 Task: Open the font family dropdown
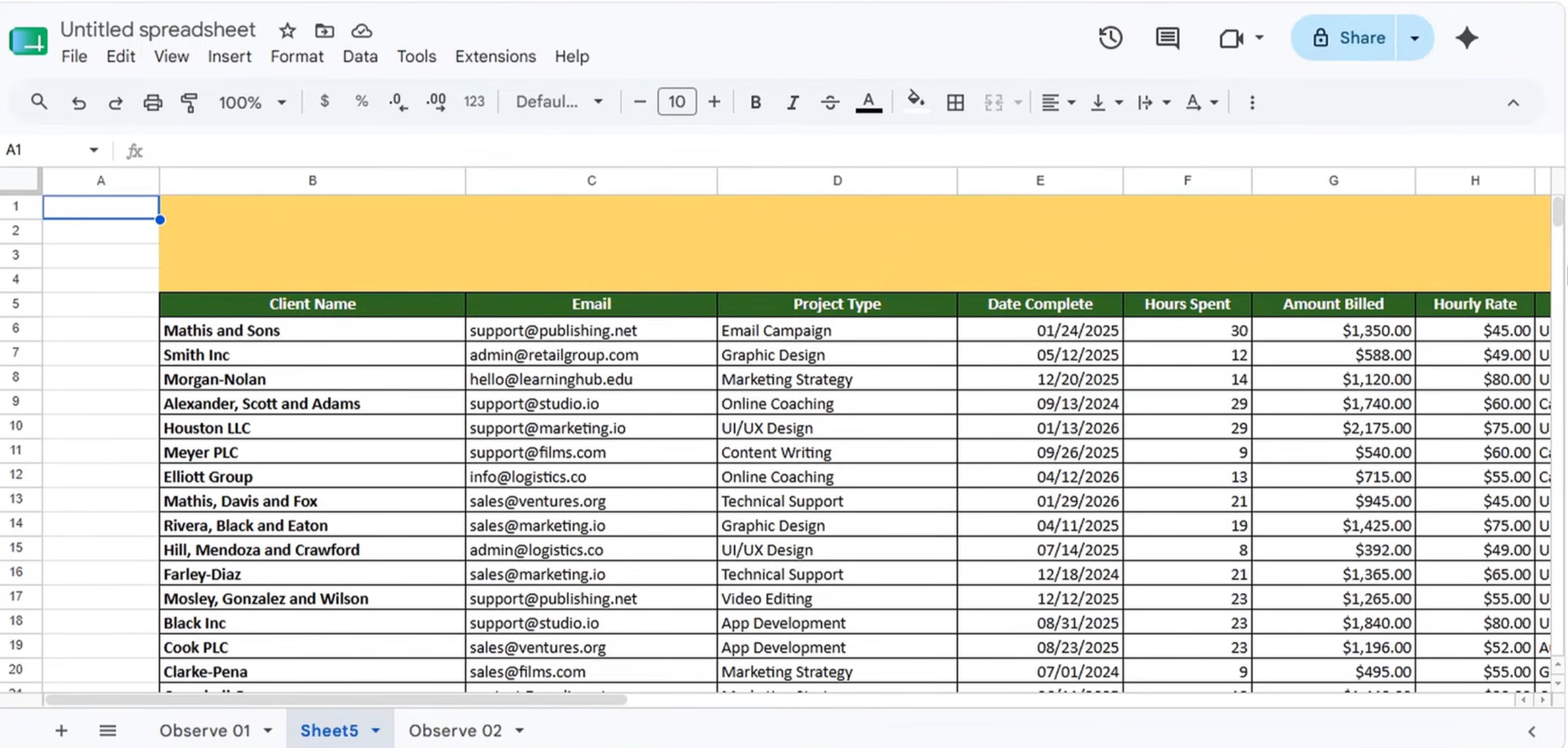coord(559,102)
